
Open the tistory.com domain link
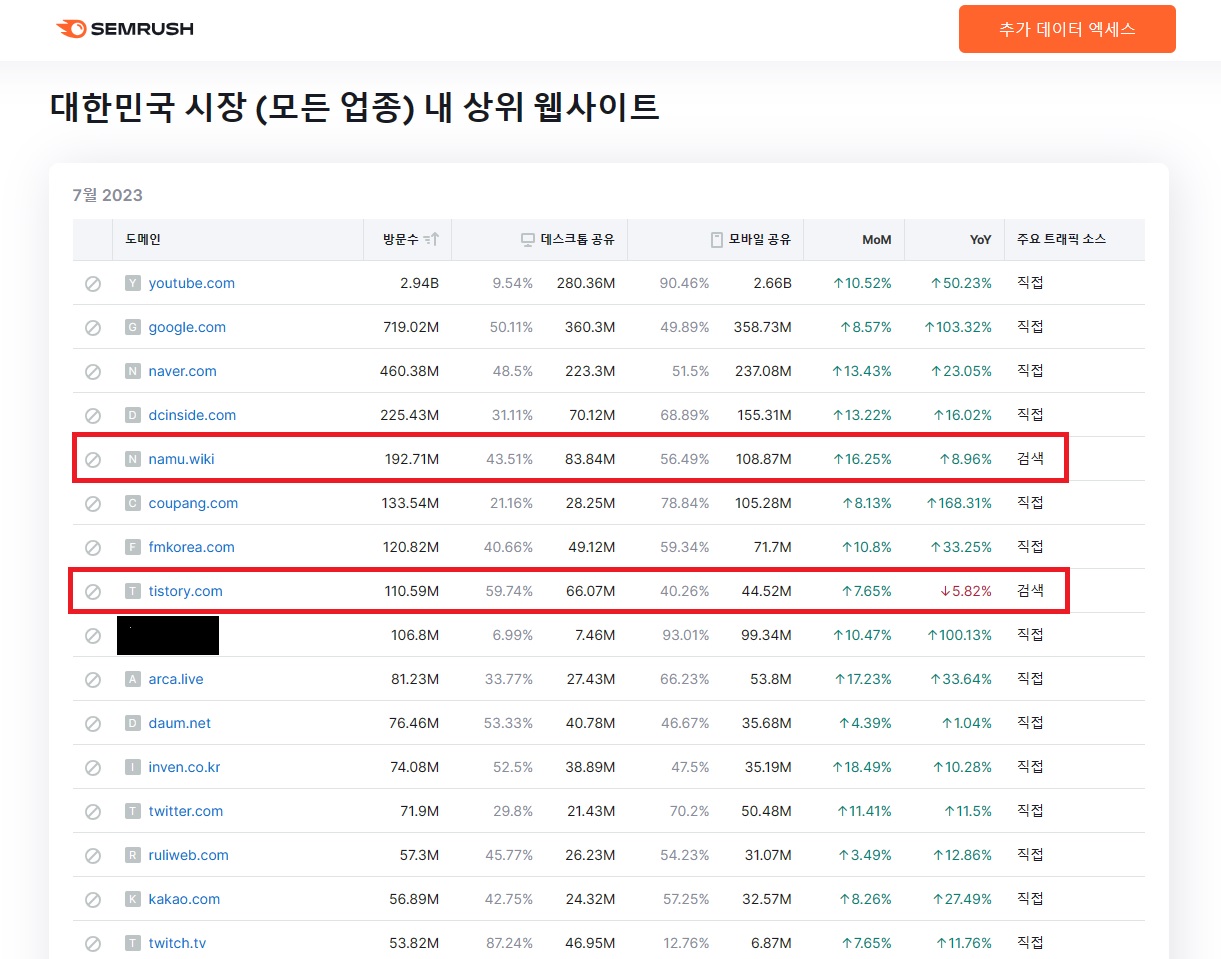(x=186, y=591)
